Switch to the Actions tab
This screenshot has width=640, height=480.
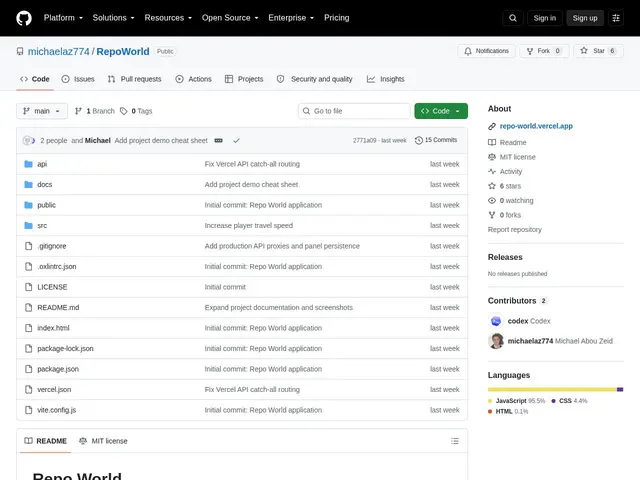click(x=193, y=79)
